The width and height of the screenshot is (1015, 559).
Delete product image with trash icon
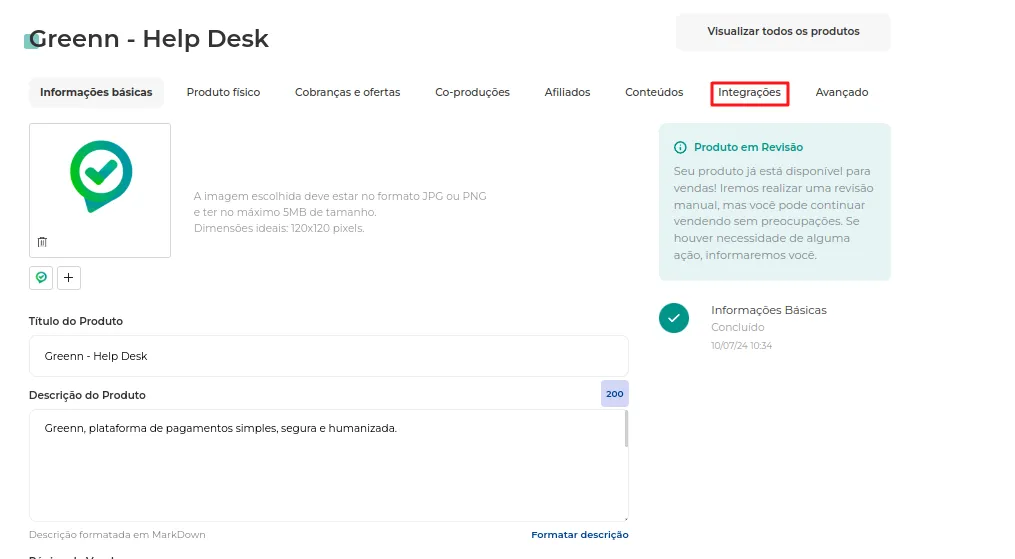pos(42,242)
